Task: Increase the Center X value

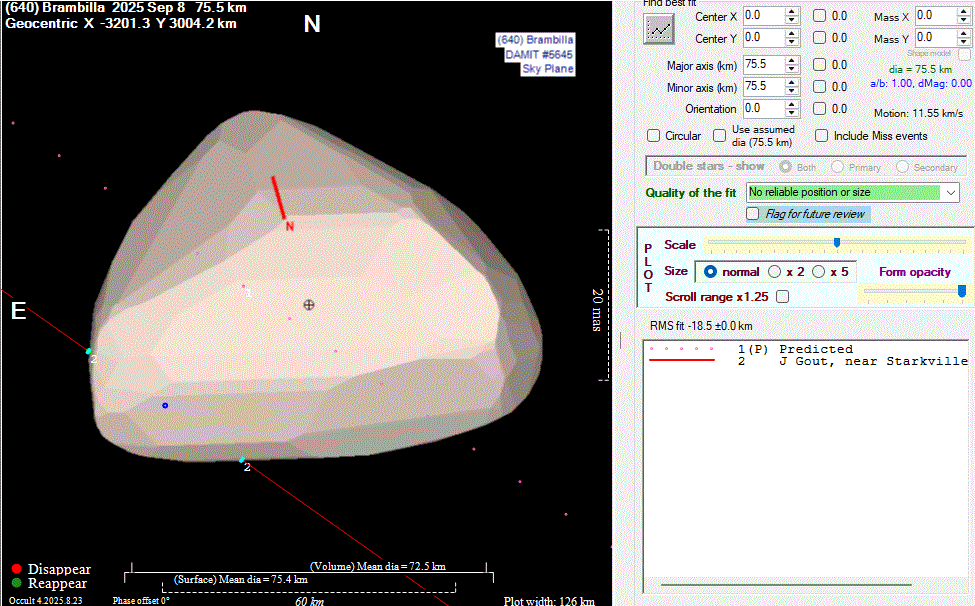Action: coord(792,12)
